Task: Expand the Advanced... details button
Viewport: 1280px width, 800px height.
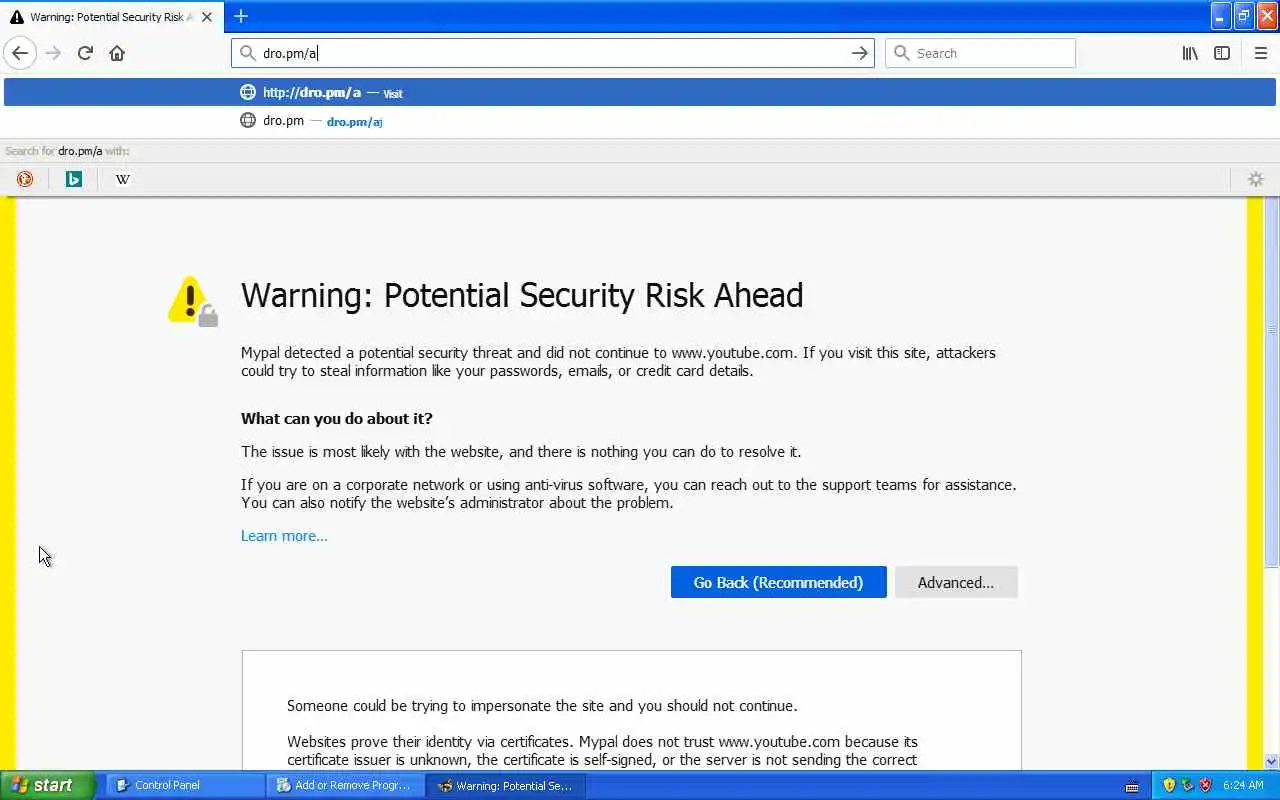Action: pos(955,582)
